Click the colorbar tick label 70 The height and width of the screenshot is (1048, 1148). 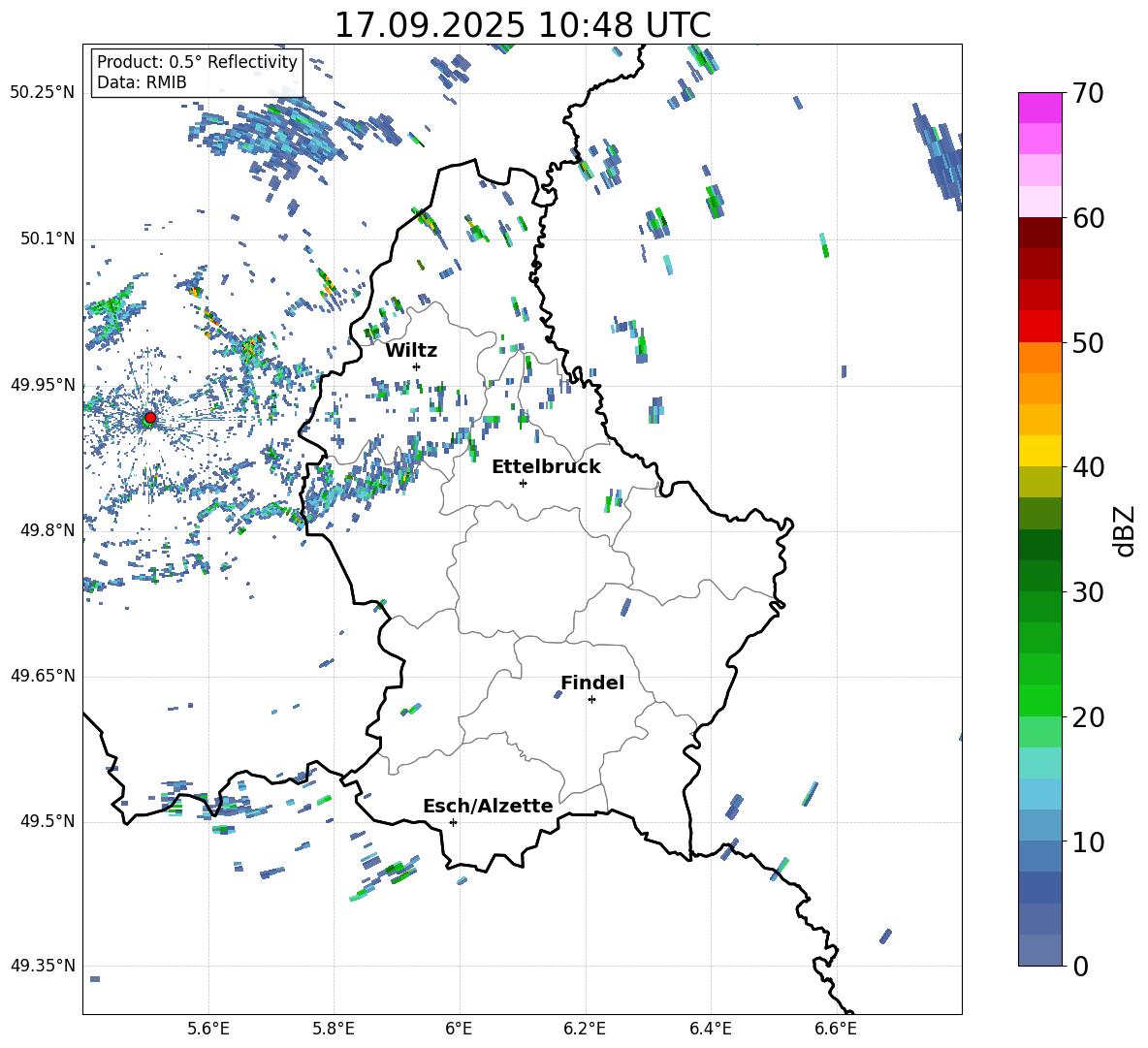[x=1087, y=94]
